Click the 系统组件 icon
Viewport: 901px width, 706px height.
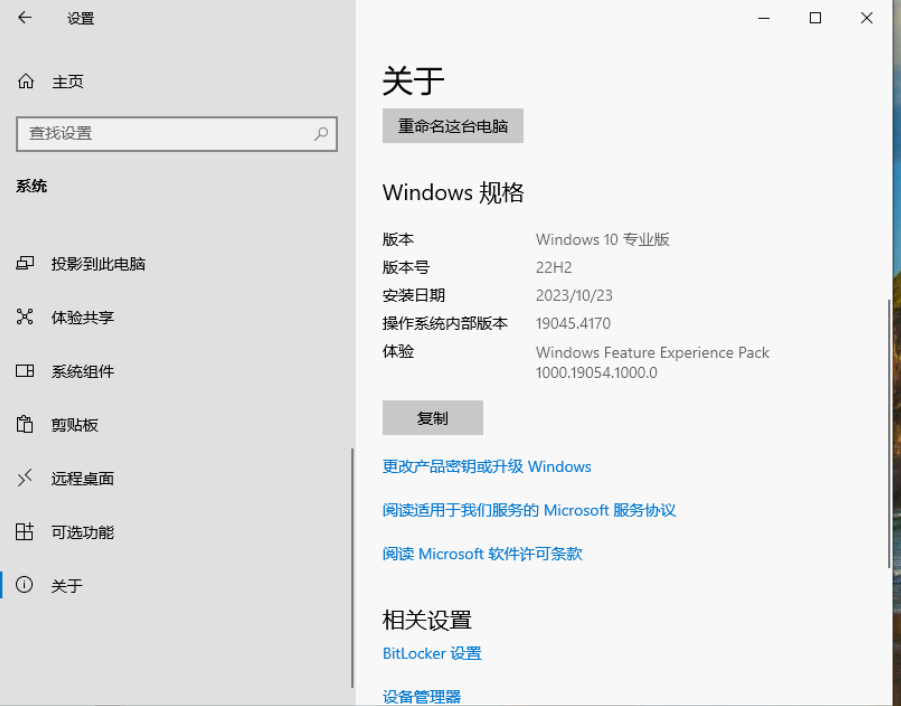tap(25, 371)
